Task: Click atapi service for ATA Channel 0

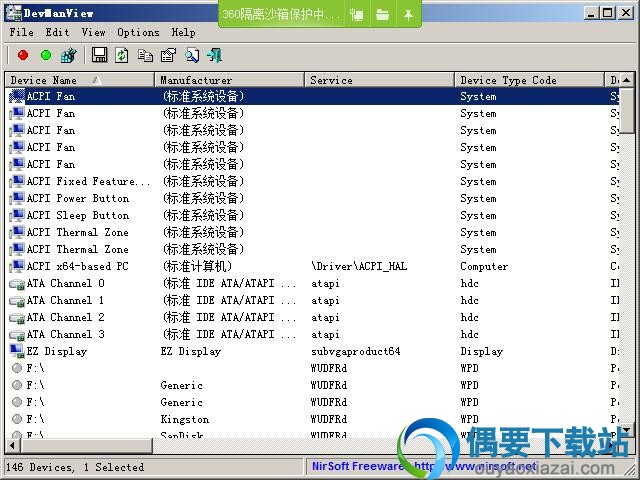Action: pyautogui.click(x=325, y=284)
